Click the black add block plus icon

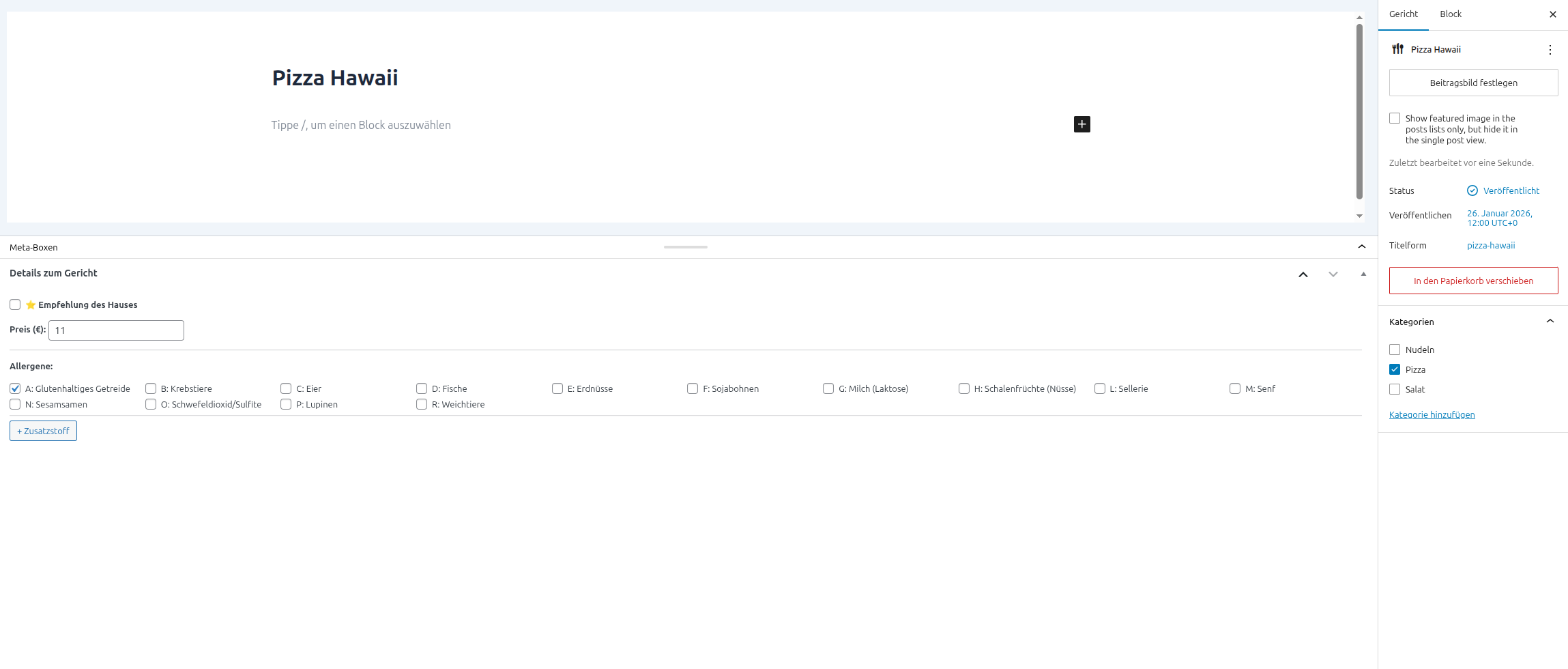1081,124
